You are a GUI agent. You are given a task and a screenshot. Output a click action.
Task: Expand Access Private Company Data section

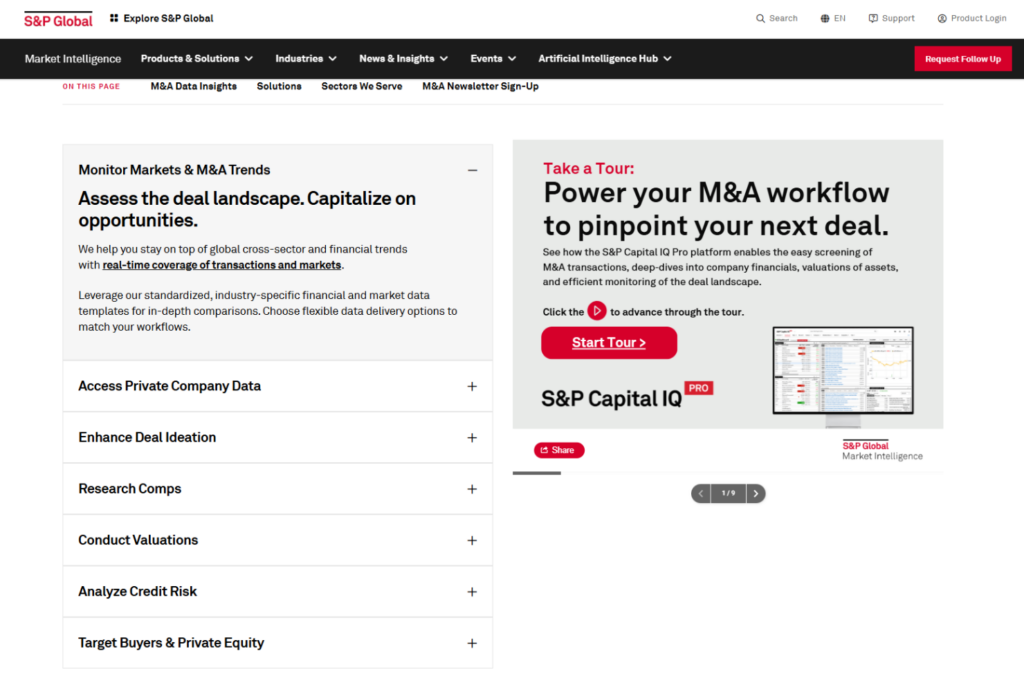coord(472,387)
